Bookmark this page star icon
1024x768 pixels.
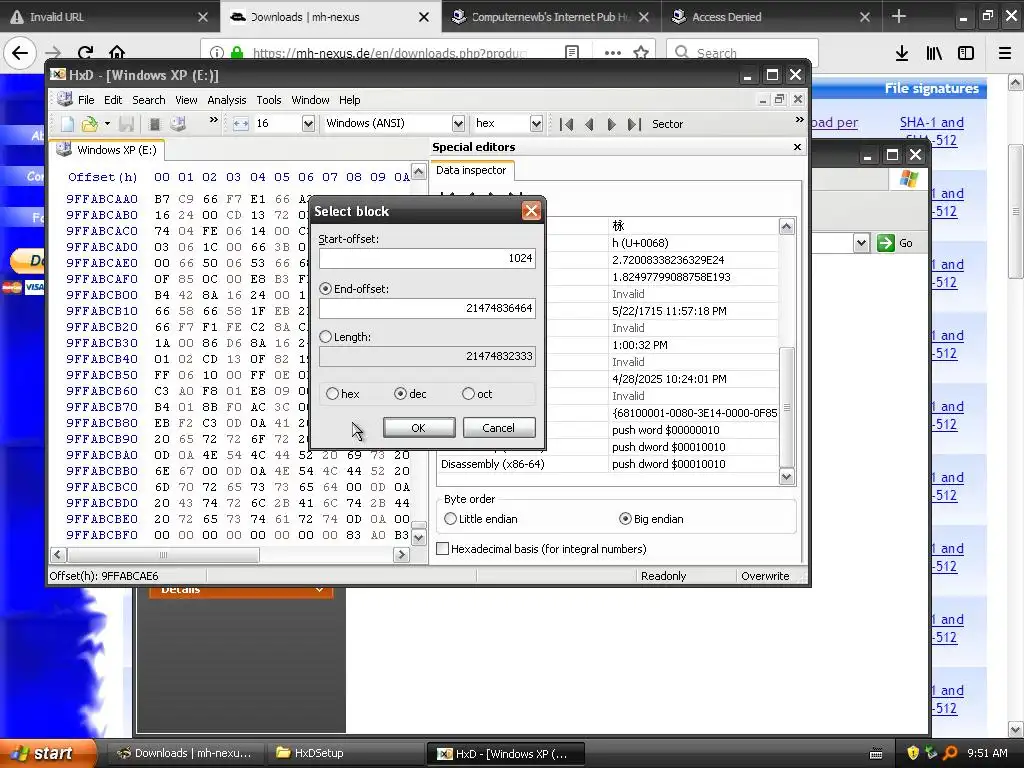[641, 53]
